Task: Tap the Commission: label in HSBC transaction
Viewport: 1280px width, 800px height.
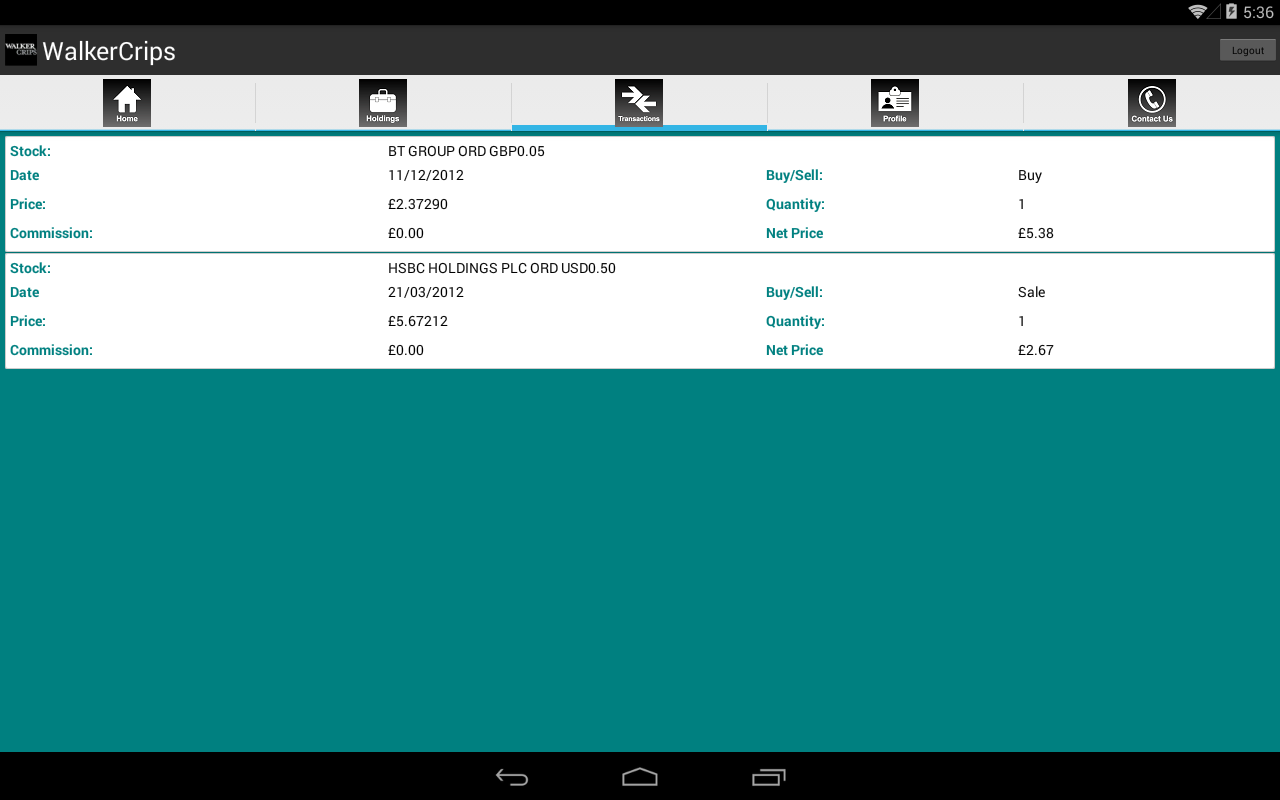Action: coord(51,350)
